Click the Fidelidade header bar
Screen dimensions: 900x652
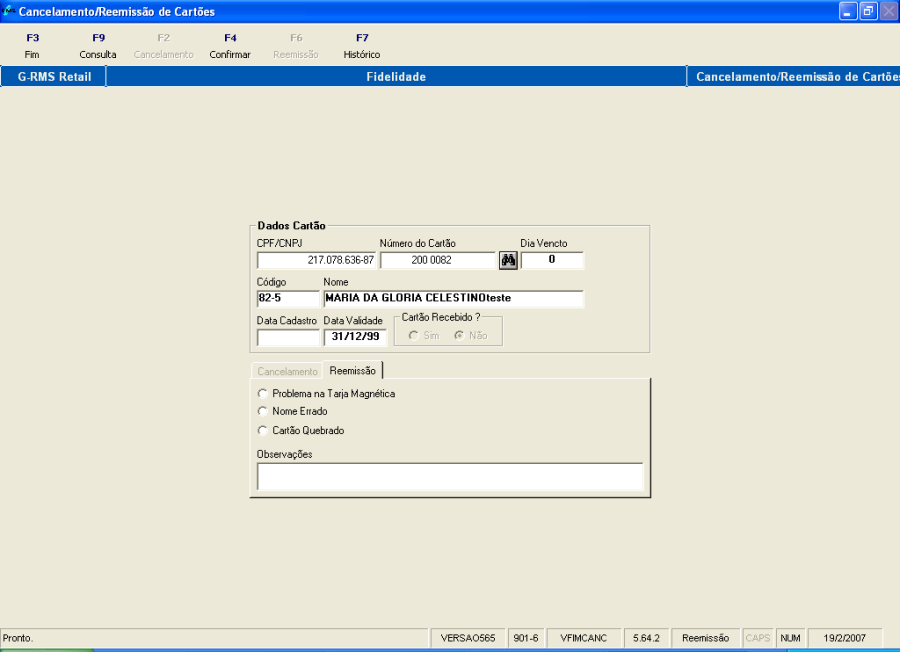(x=396, y=77)
